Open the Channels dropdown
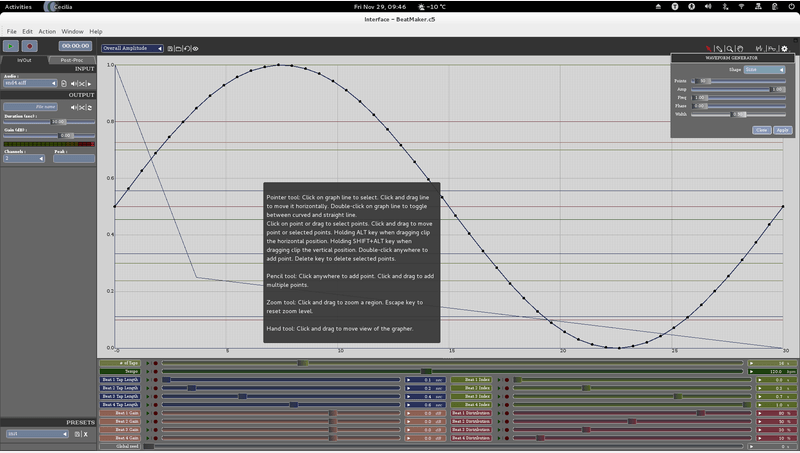The width and height of the screenshot is (800, 453). (x=21, y=158)
